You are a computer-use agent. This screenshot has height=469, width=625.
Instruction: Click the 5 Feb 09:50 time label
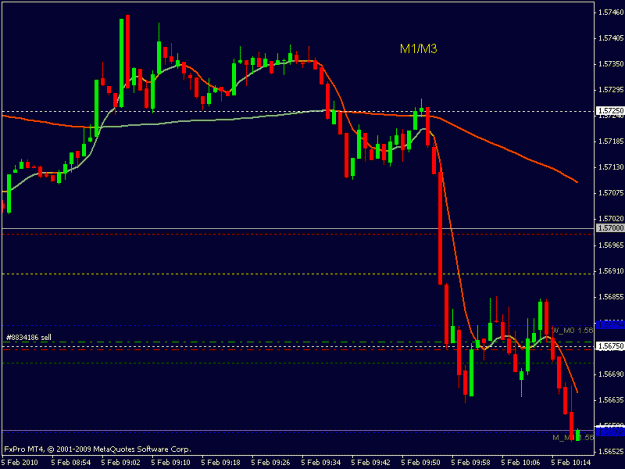(421, 462)
